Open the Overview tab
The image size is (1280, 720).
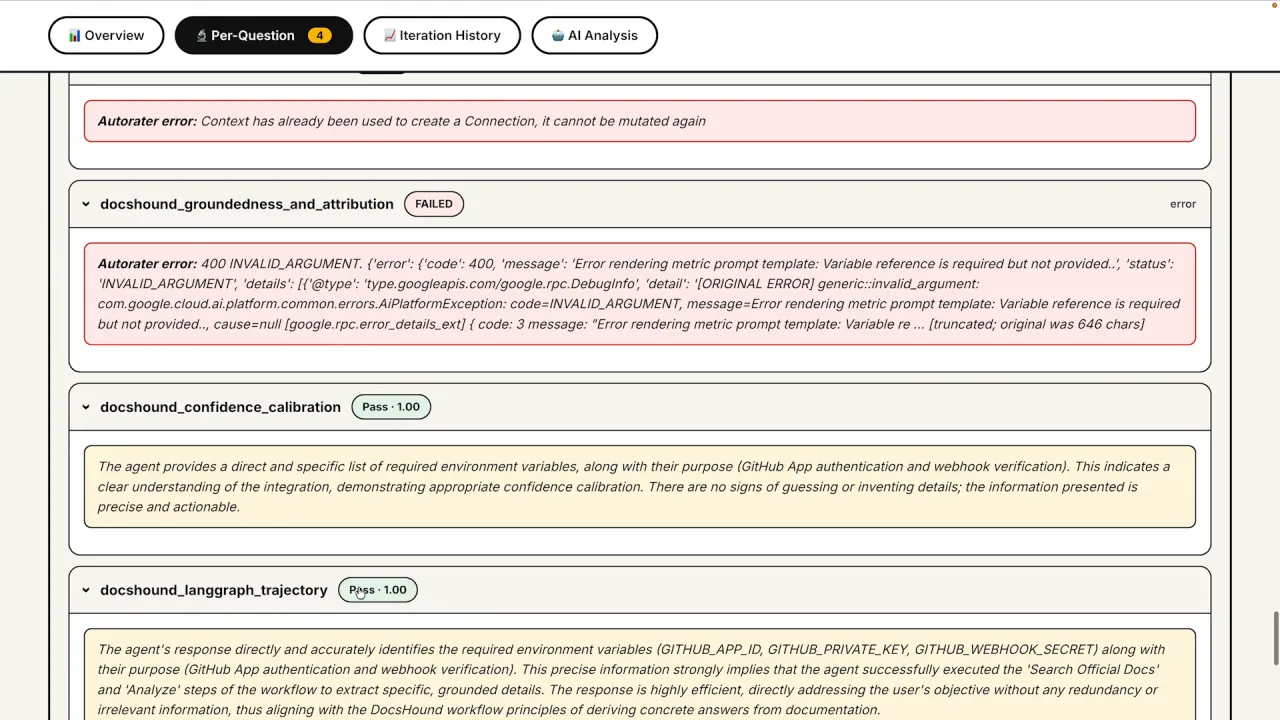106,35
